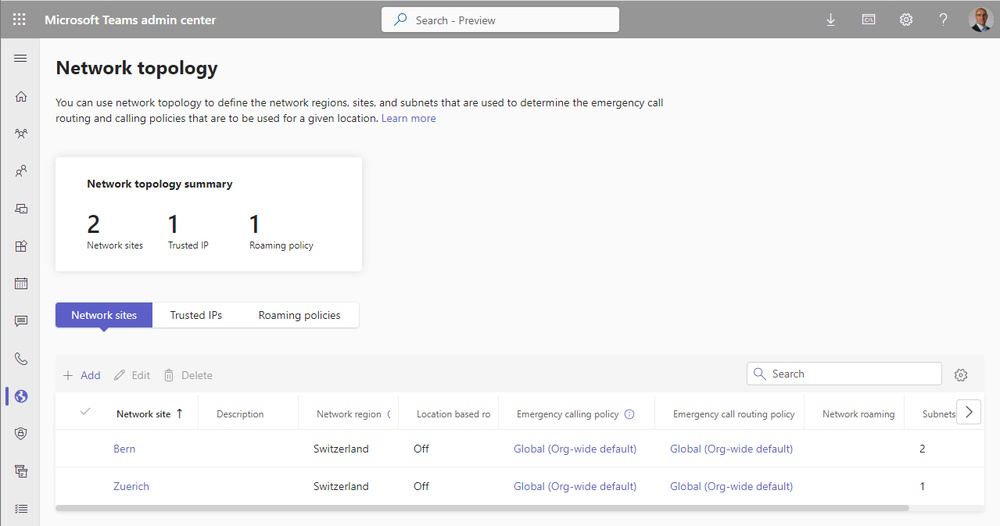Image resolution: width=1000 pixels, height=526 pixels.
Task: Click Switzerland in the Zuerich row
Action: coord(341,486)
